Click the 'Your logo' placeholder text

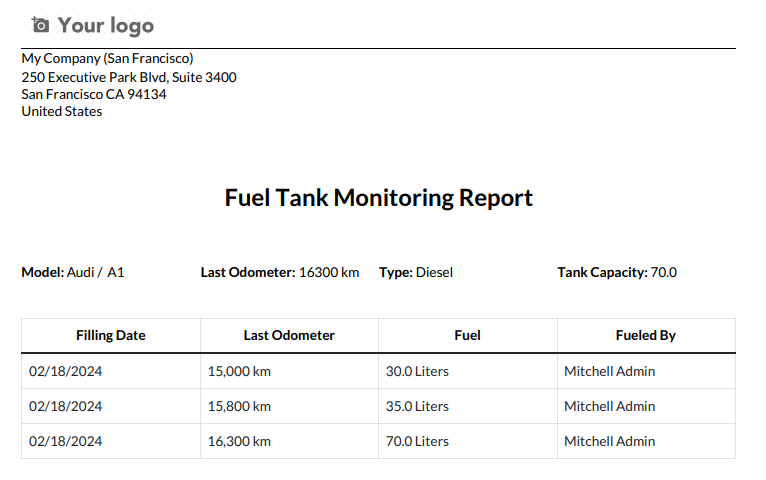(106, 25)
